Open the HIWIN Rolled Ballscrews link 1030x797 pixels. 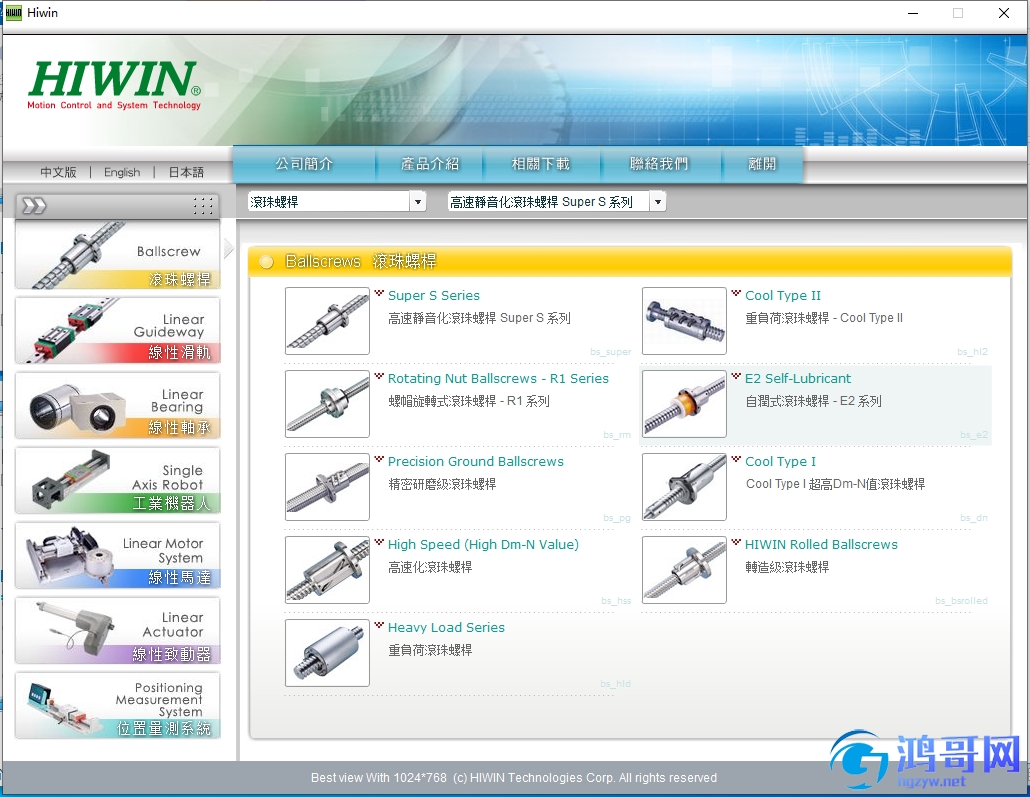[x=821, y=545]
